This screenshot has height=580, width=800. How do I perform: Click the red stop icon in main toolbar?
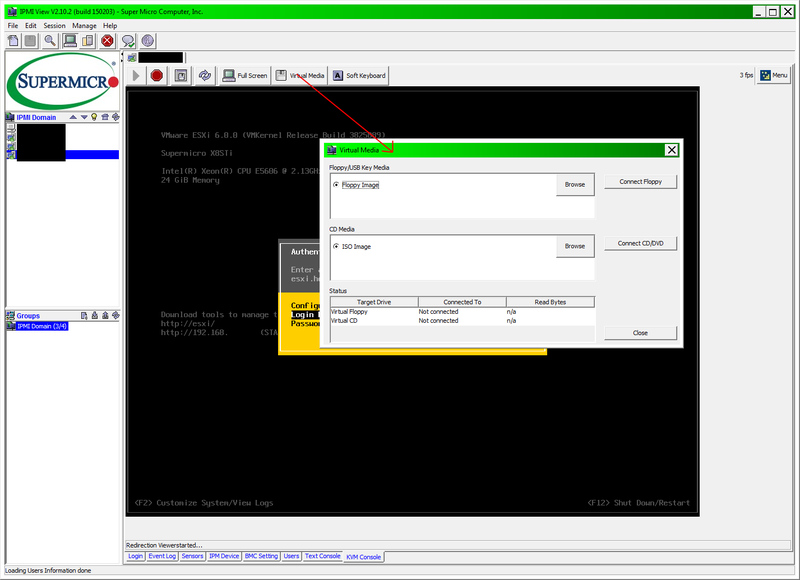(107, 40)
